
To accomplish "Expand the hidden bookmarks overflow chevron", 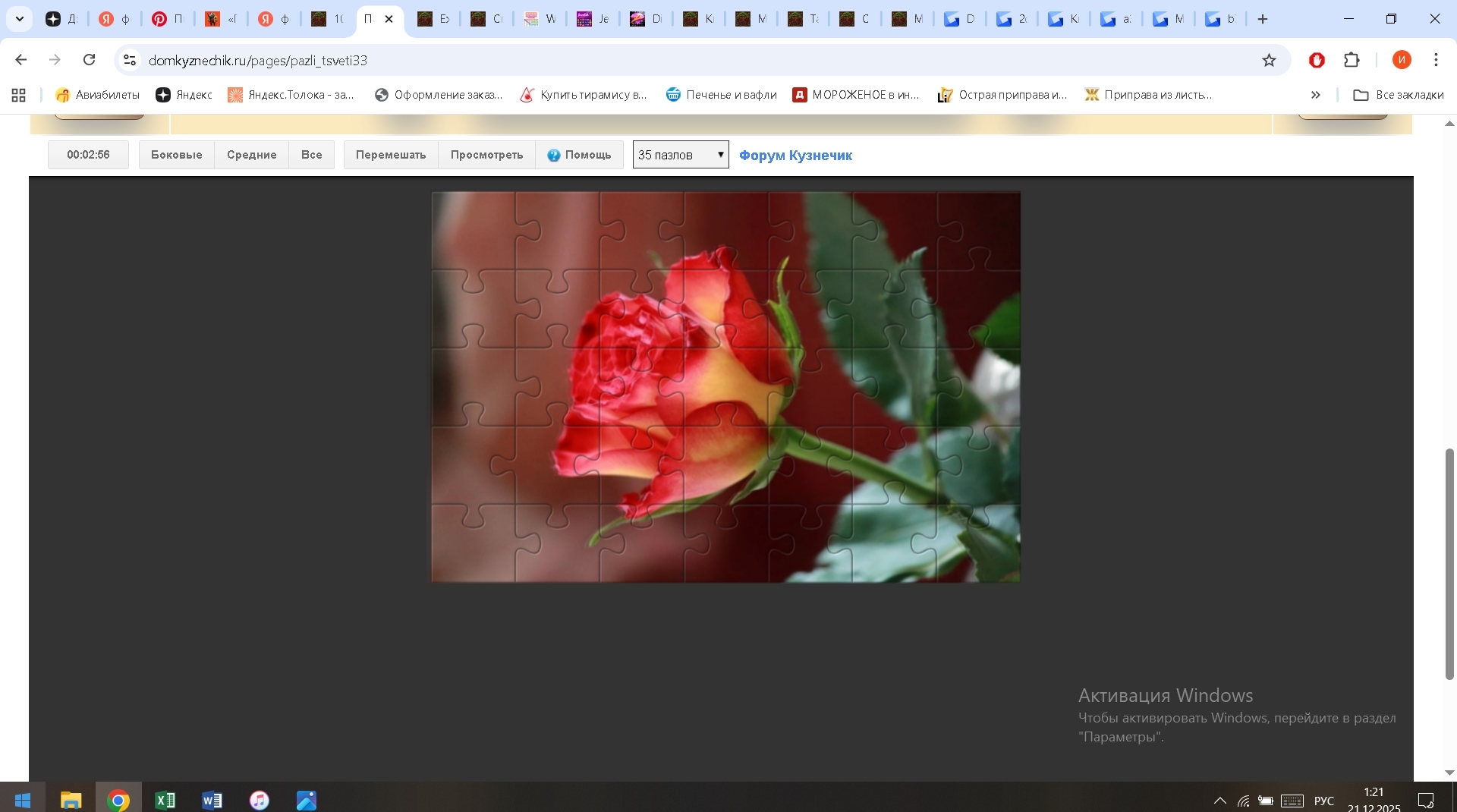I will click(1315, 95).
